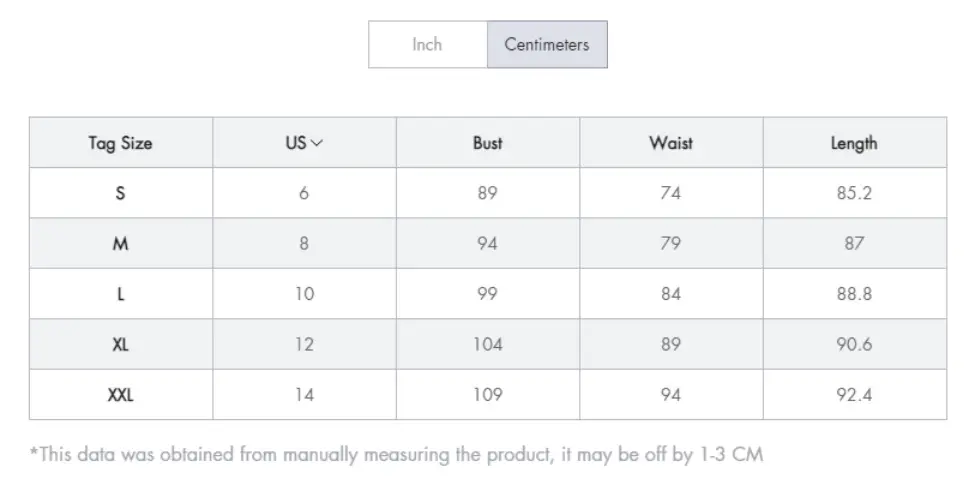Image resolution: width=969 pixels, height=503 pixels.
Task: Open the US size region dropdown
Action: point(304,143)
